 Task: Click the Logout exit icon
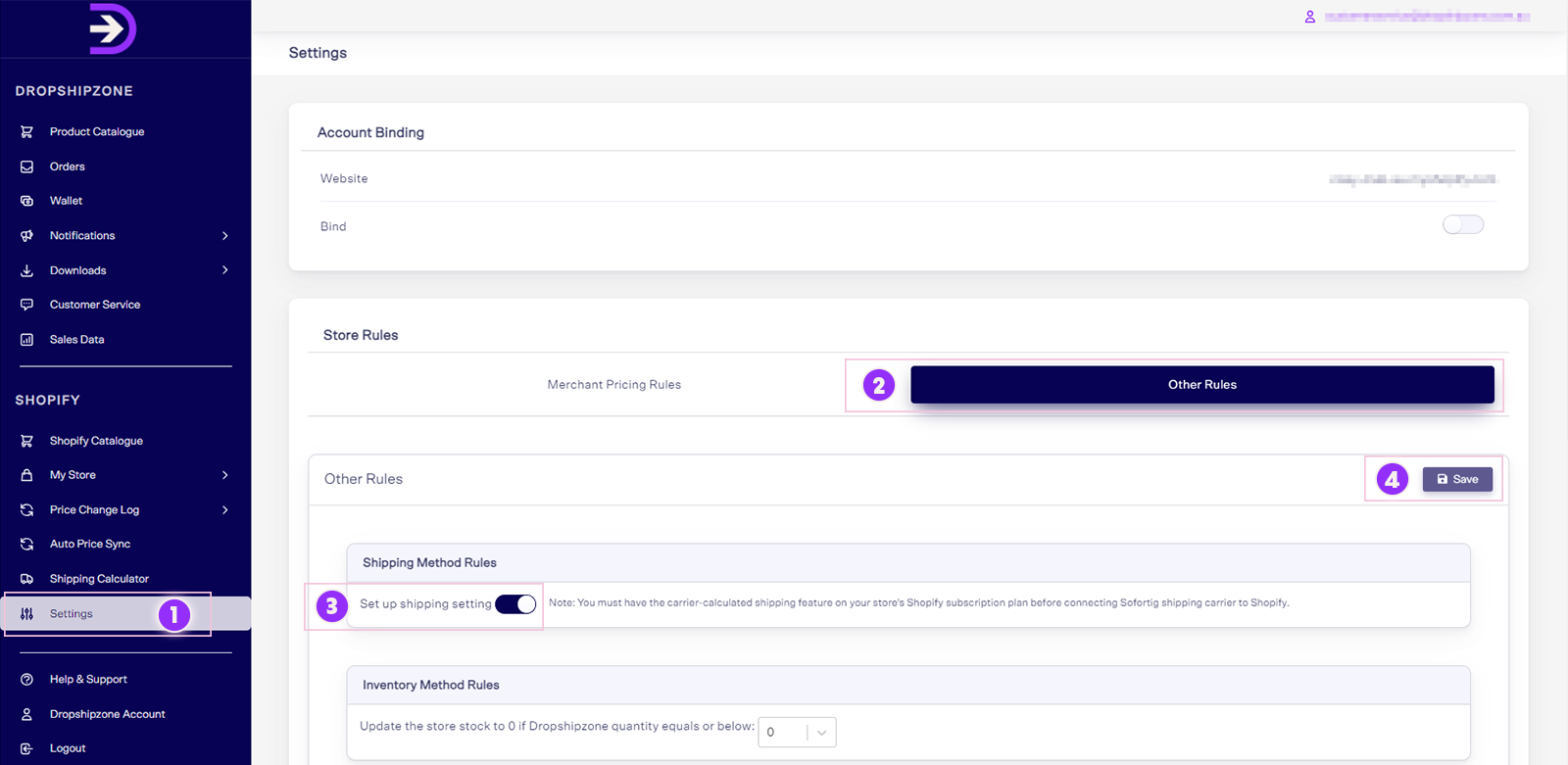27,748
